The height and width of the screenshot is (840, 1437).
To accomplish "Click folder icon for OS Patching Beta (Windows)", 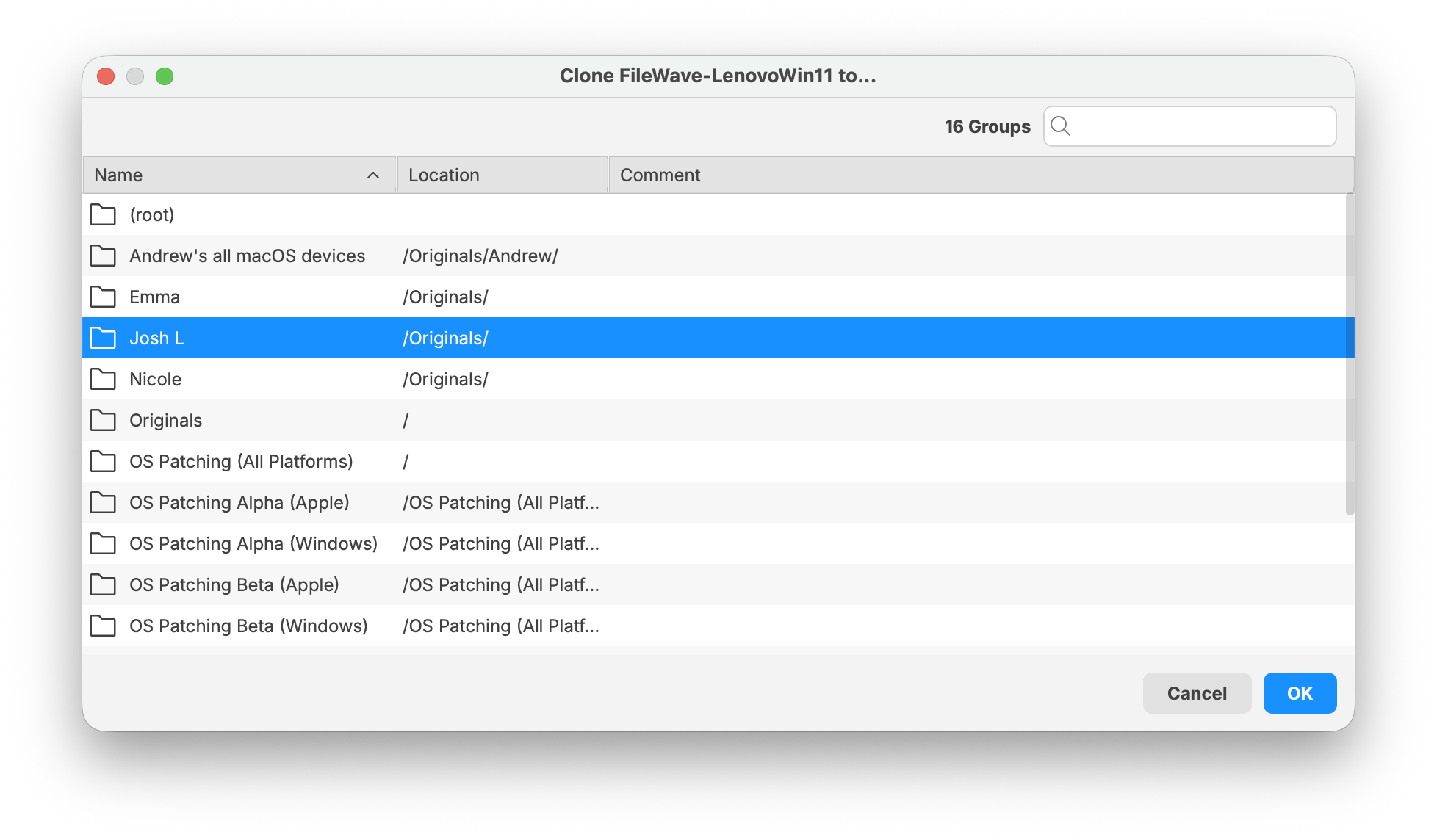I will point(103,626).
